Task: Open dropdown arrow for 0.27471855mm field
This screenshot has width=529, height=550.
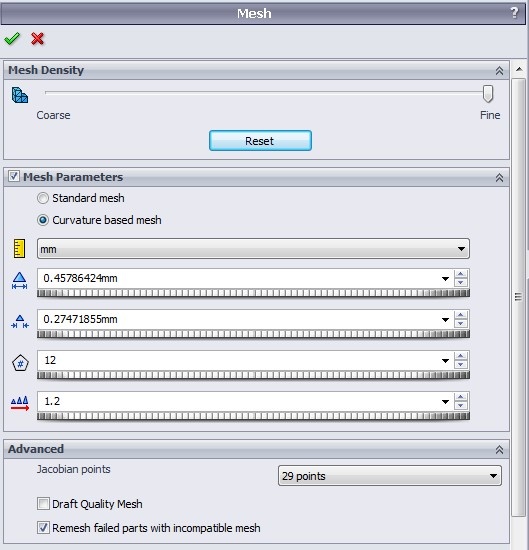Action: 445,320
